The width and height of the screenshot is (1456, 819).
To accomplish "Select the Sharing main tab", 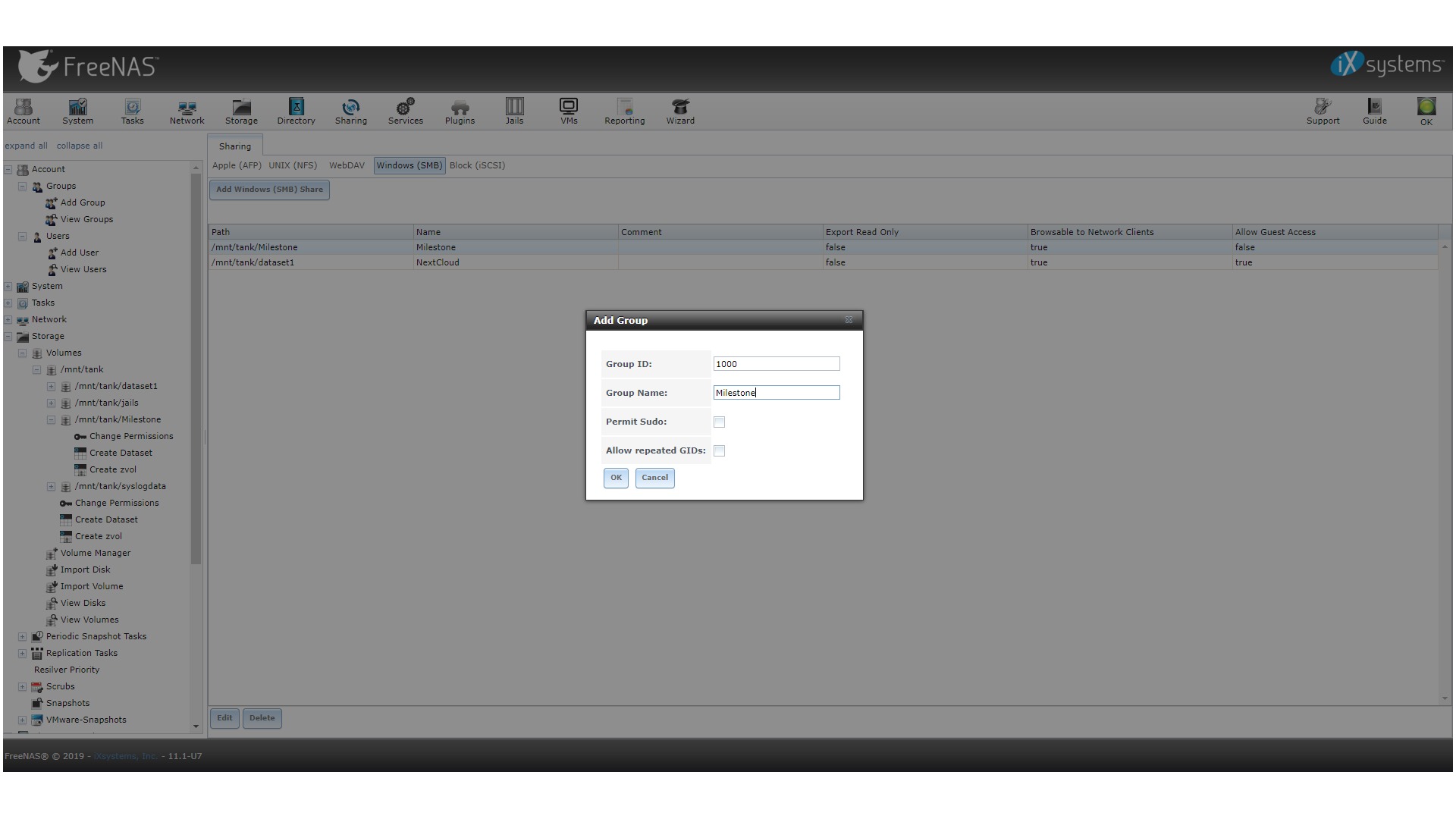I will coord(235,146).
